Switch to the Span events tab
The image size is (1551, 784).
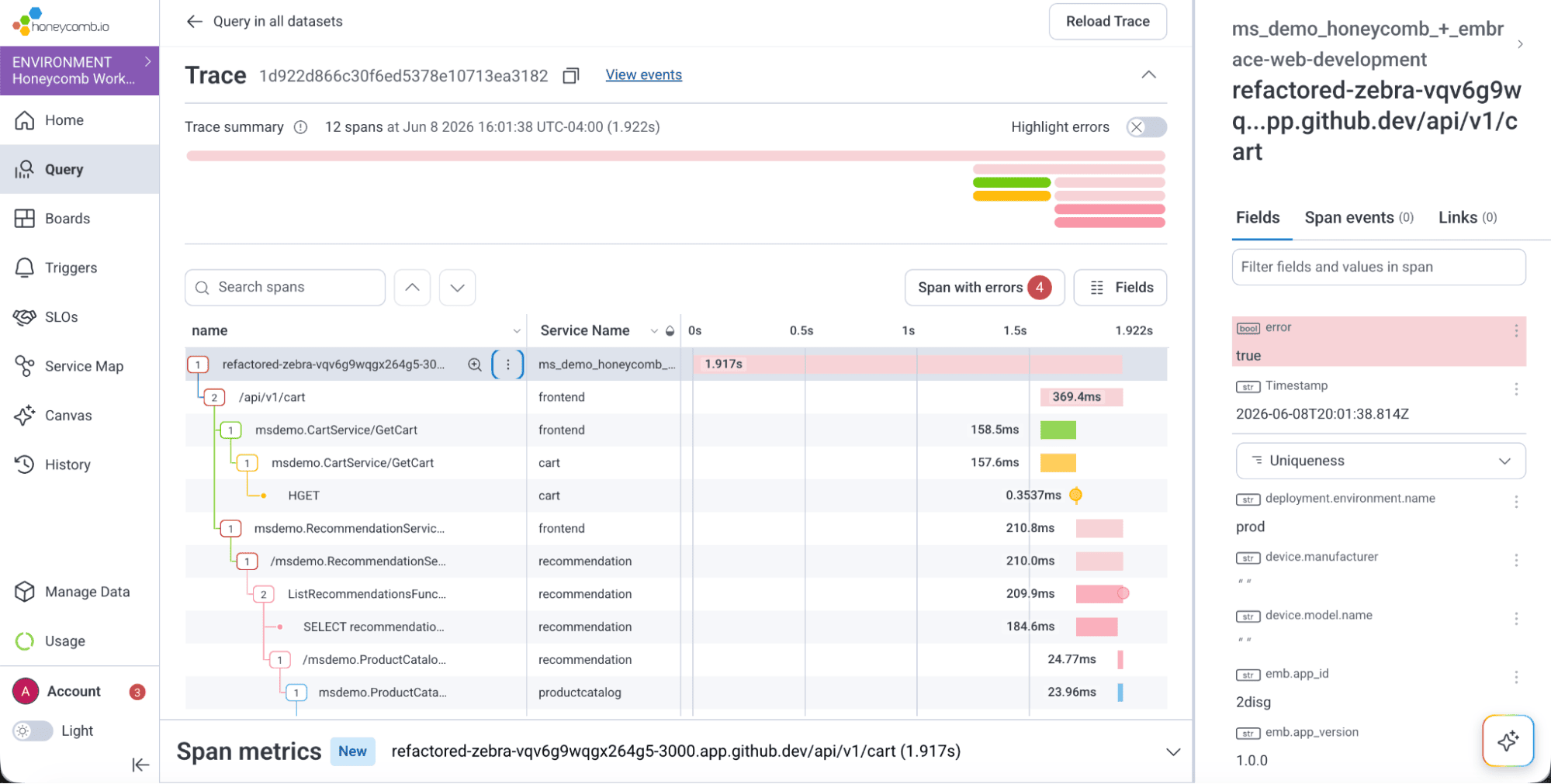[x=1359, y=218]
